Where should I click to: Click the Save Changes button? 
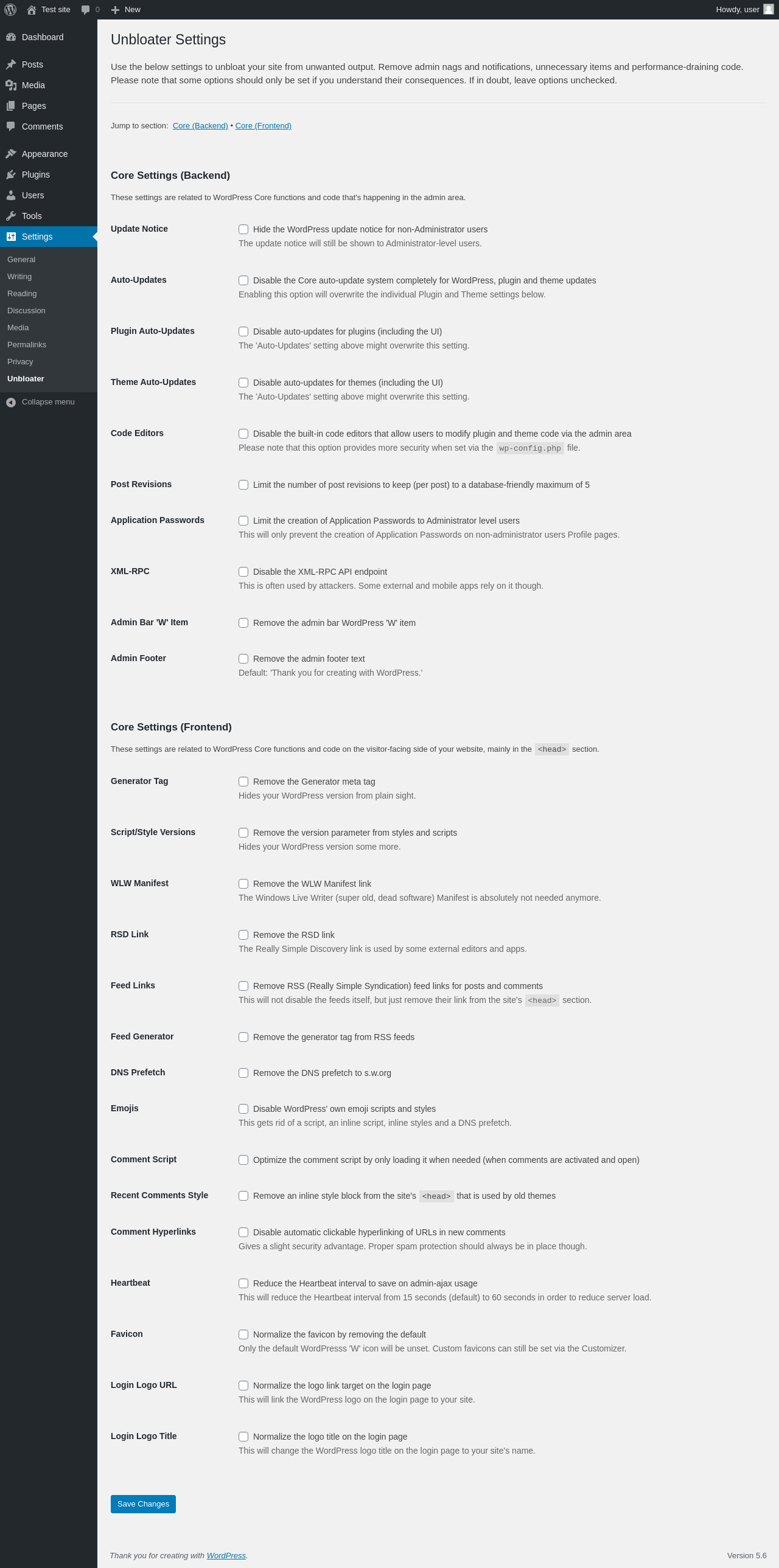[x=143, y=1504]
